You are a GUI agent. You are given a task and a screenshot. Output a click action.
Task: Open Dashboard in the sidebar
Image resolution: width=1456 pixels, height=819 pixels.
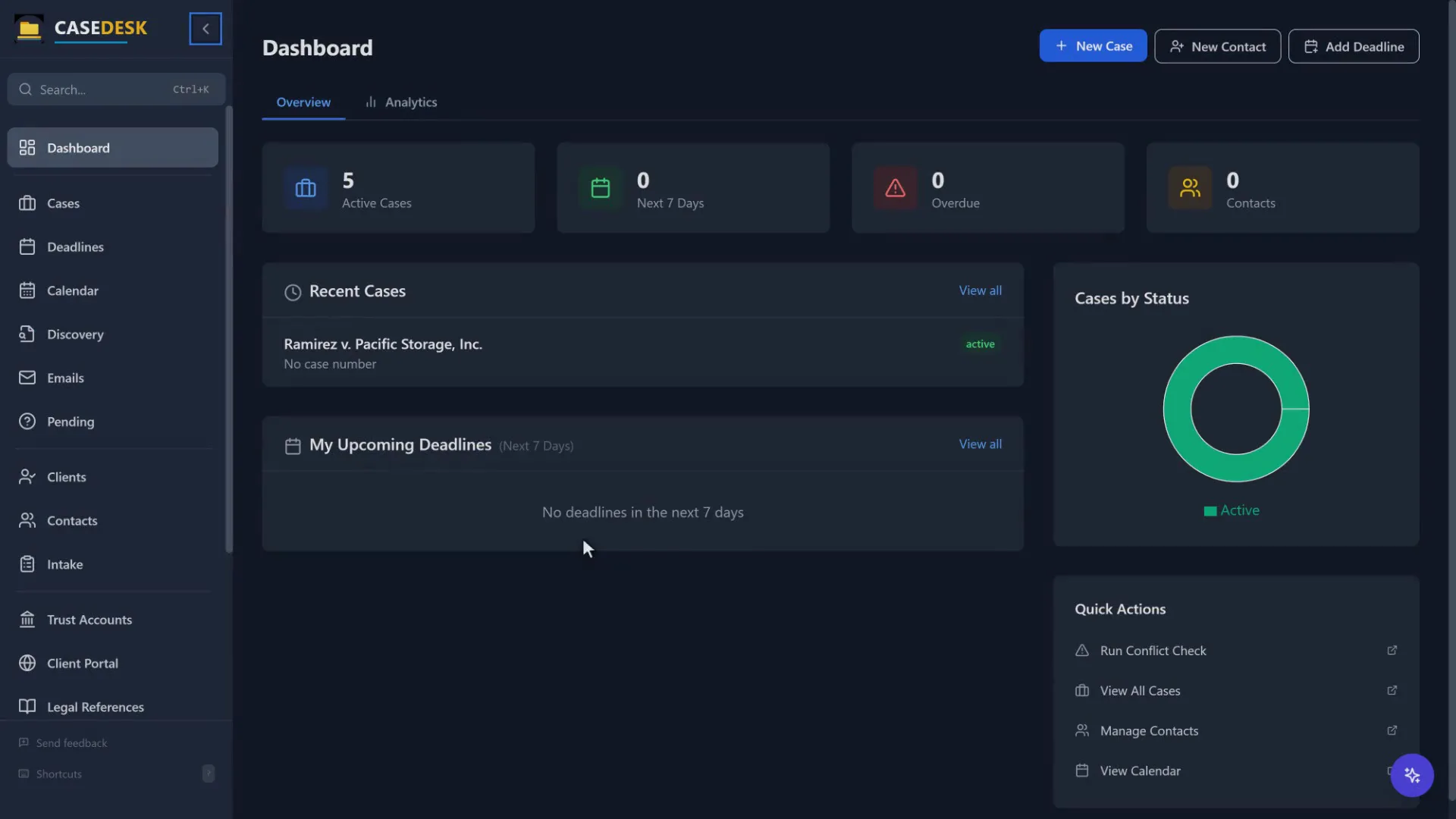coord(112,148)
